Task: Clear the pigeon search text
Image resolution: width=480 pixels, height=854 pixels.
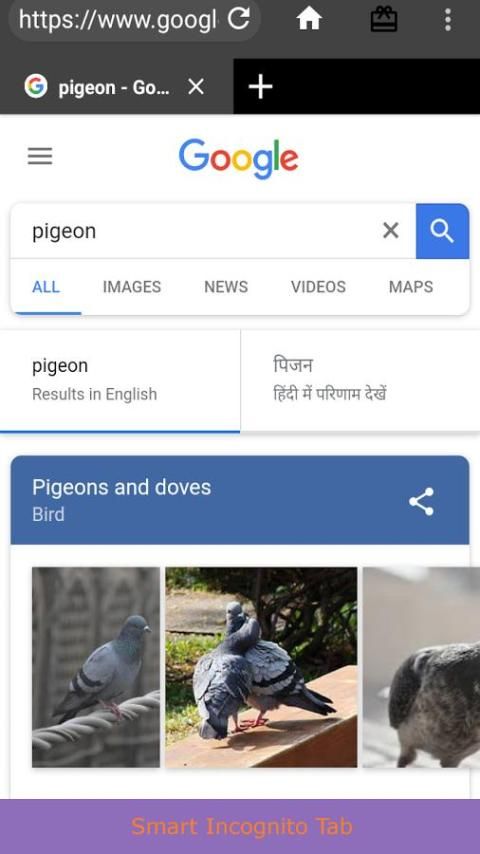Action: tap(391, 231)
